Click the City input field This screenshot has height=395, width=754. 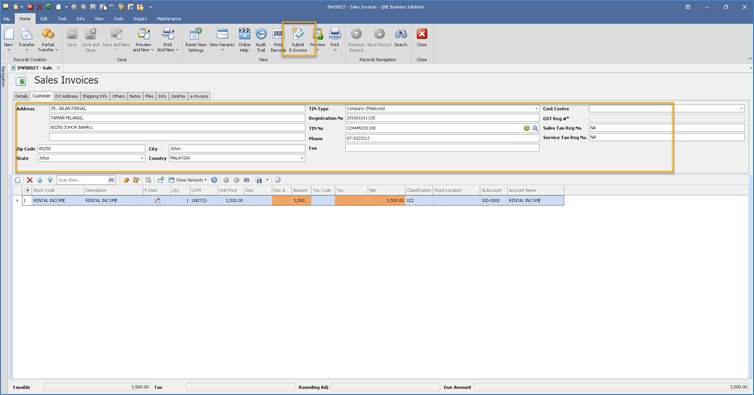(x=237, y=149)
